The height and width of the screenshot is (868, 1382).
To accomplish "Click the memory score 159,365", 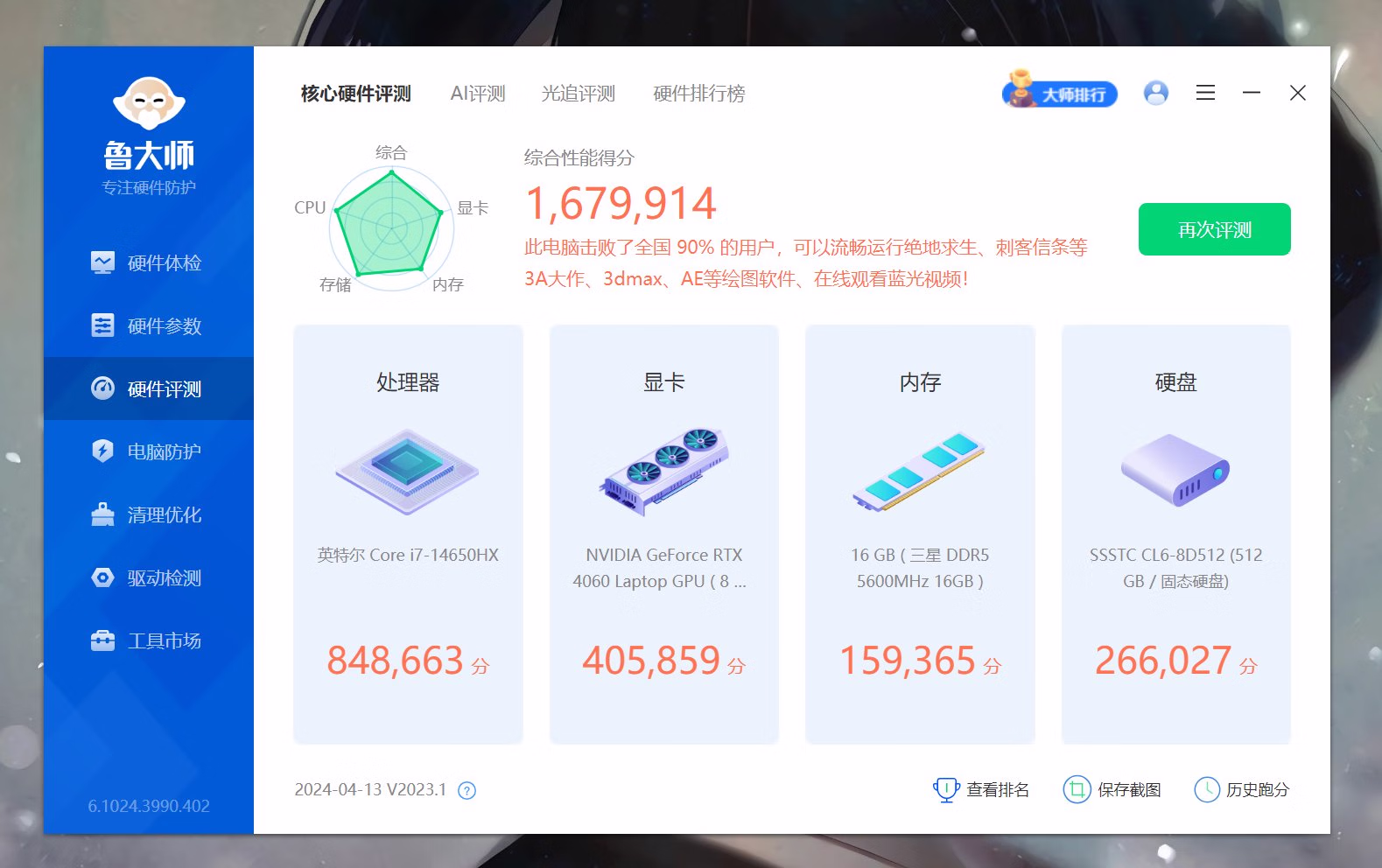I will pos(908,661).
